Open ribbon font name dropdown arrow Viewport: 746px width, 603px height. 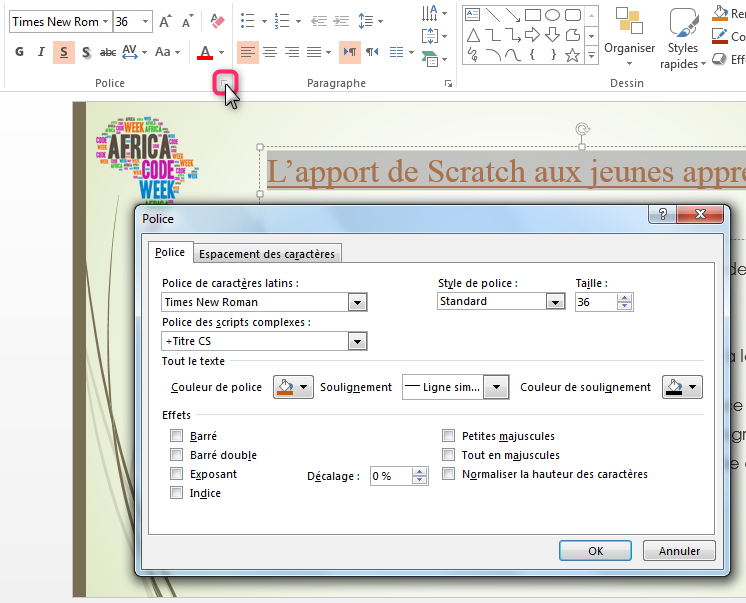[106, 21]
